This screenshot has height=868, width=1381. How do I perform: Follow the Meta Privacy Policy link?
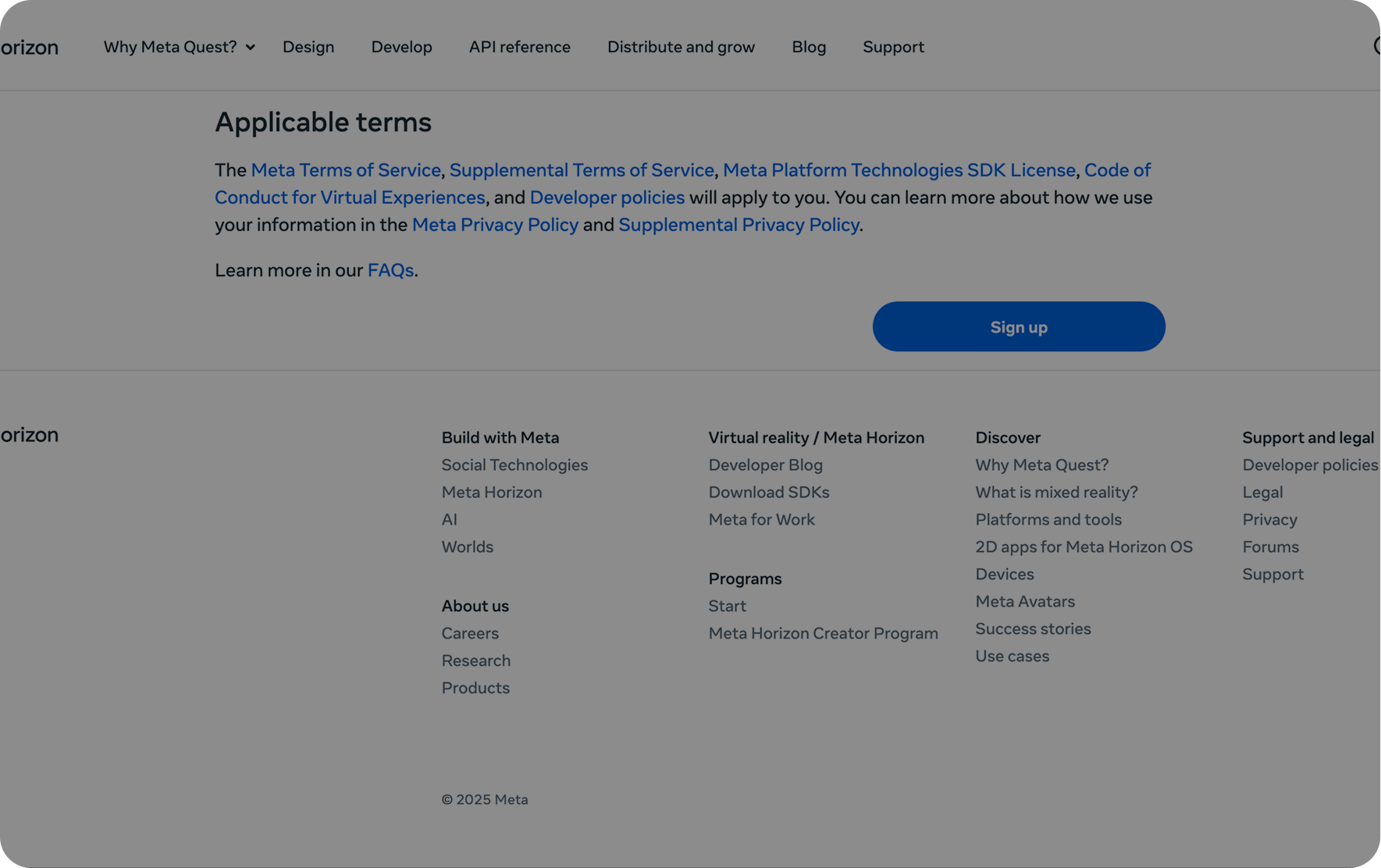coord(495,225)
